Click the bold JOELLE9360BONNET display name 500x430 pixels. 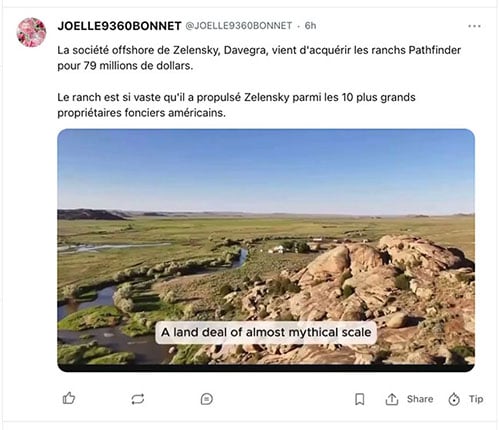point(119,26)
